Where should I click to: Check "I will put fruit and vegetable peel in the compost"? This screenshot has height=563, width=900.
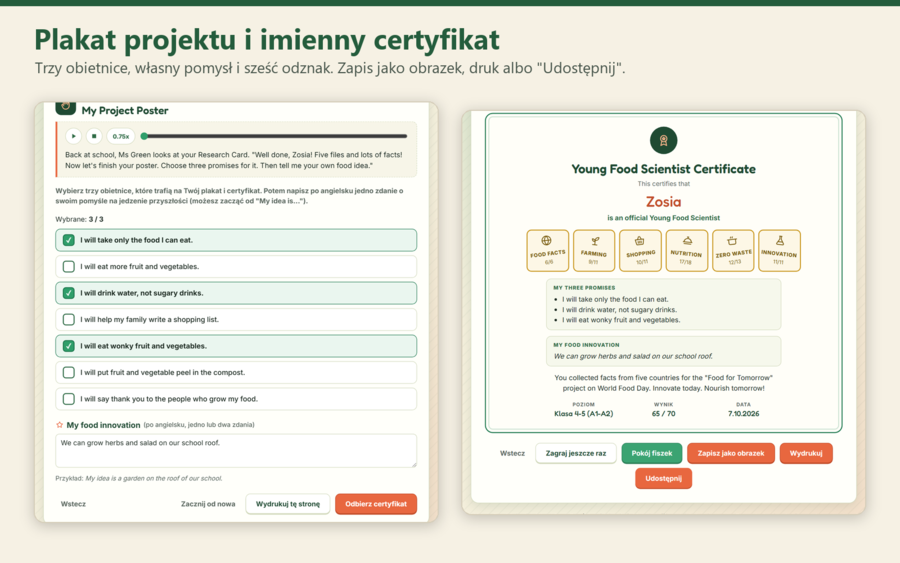[236, 372]
